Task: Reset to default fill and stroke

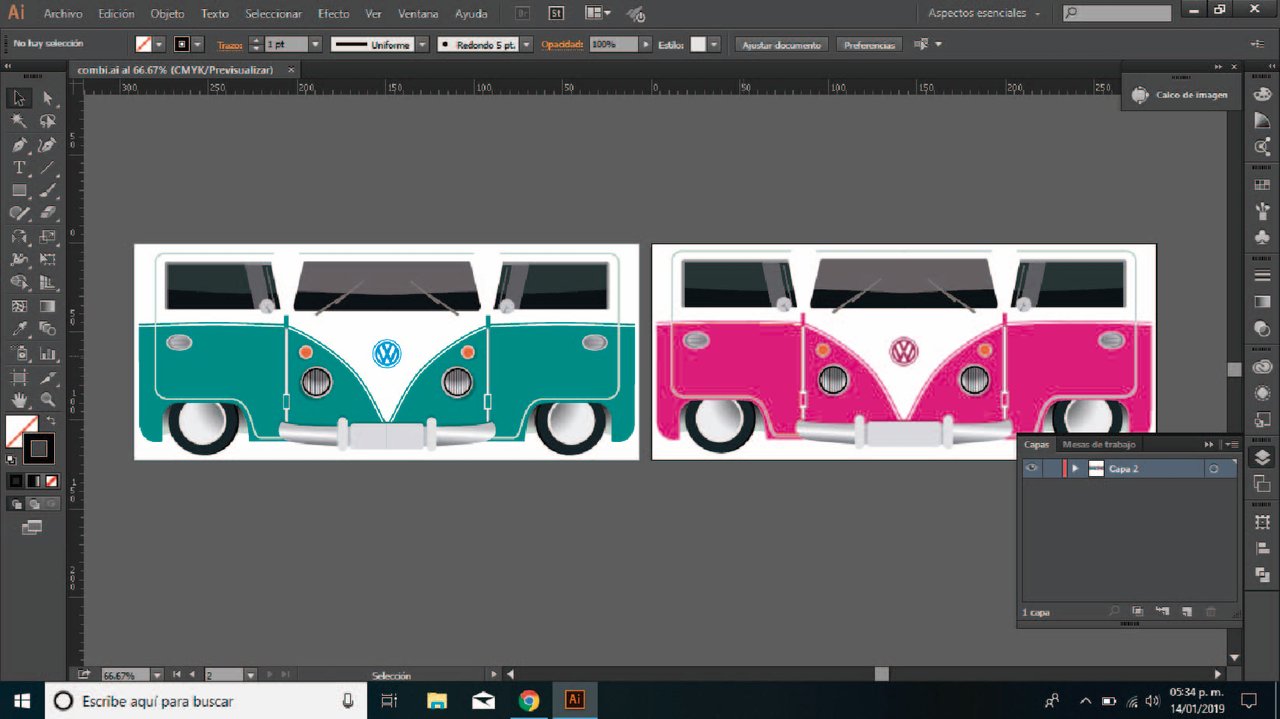Action: tap(12, 459)
